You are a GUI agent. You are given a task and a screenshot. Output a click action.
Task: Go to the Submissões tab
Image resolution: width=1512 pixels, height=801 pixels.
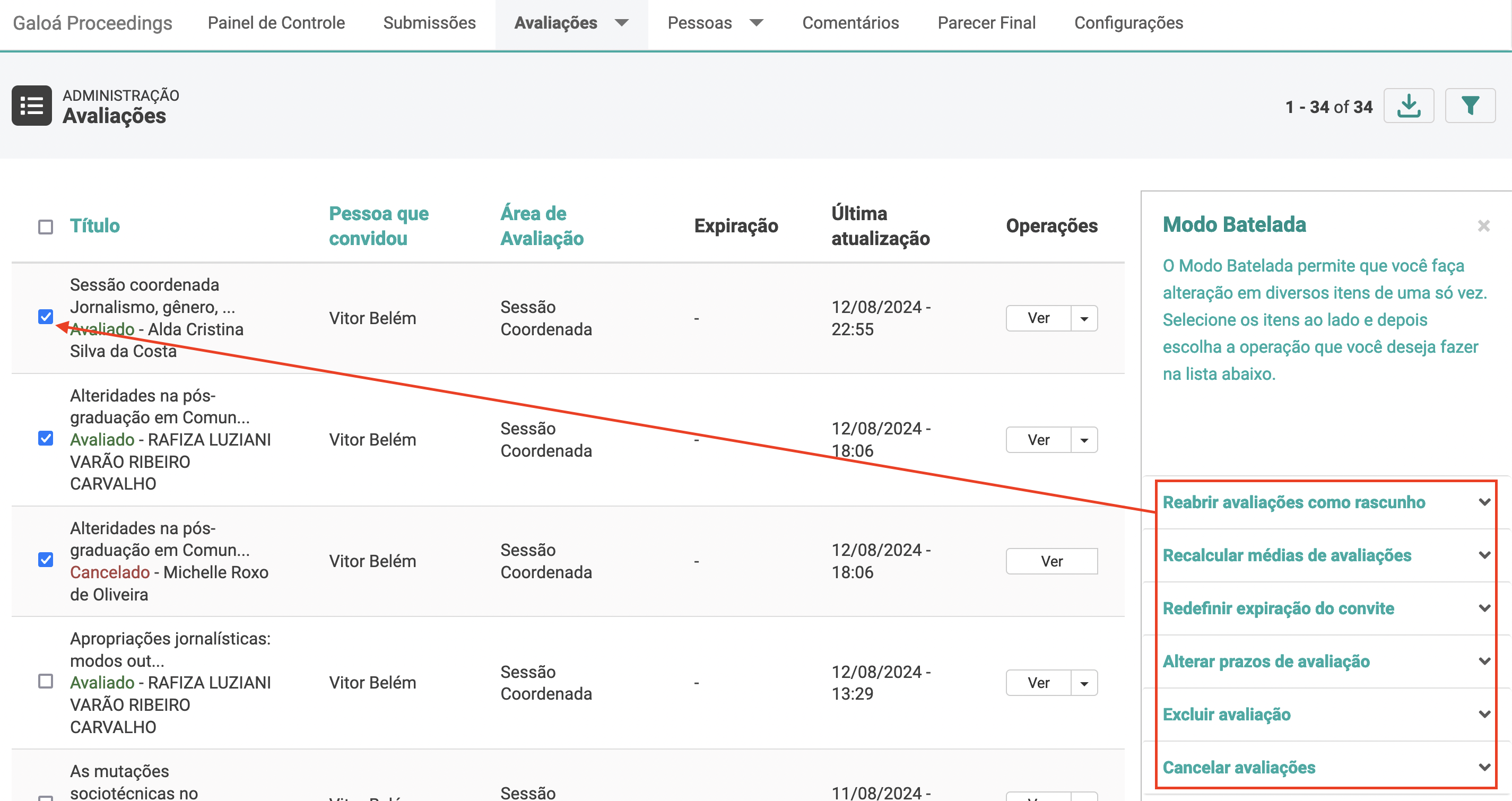coord(429,23)
